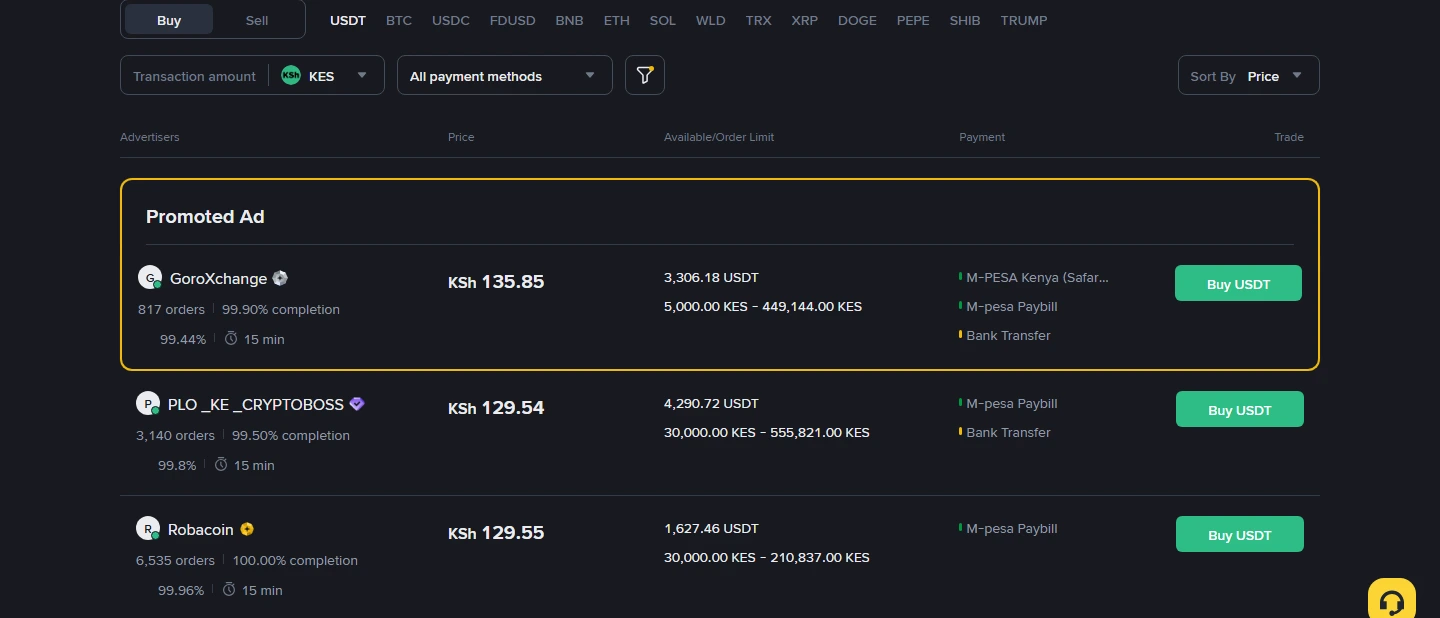Select the USDT crypto tab
Image resolution: width=1440 pixels, height=618 pixels.
[348, 20]
